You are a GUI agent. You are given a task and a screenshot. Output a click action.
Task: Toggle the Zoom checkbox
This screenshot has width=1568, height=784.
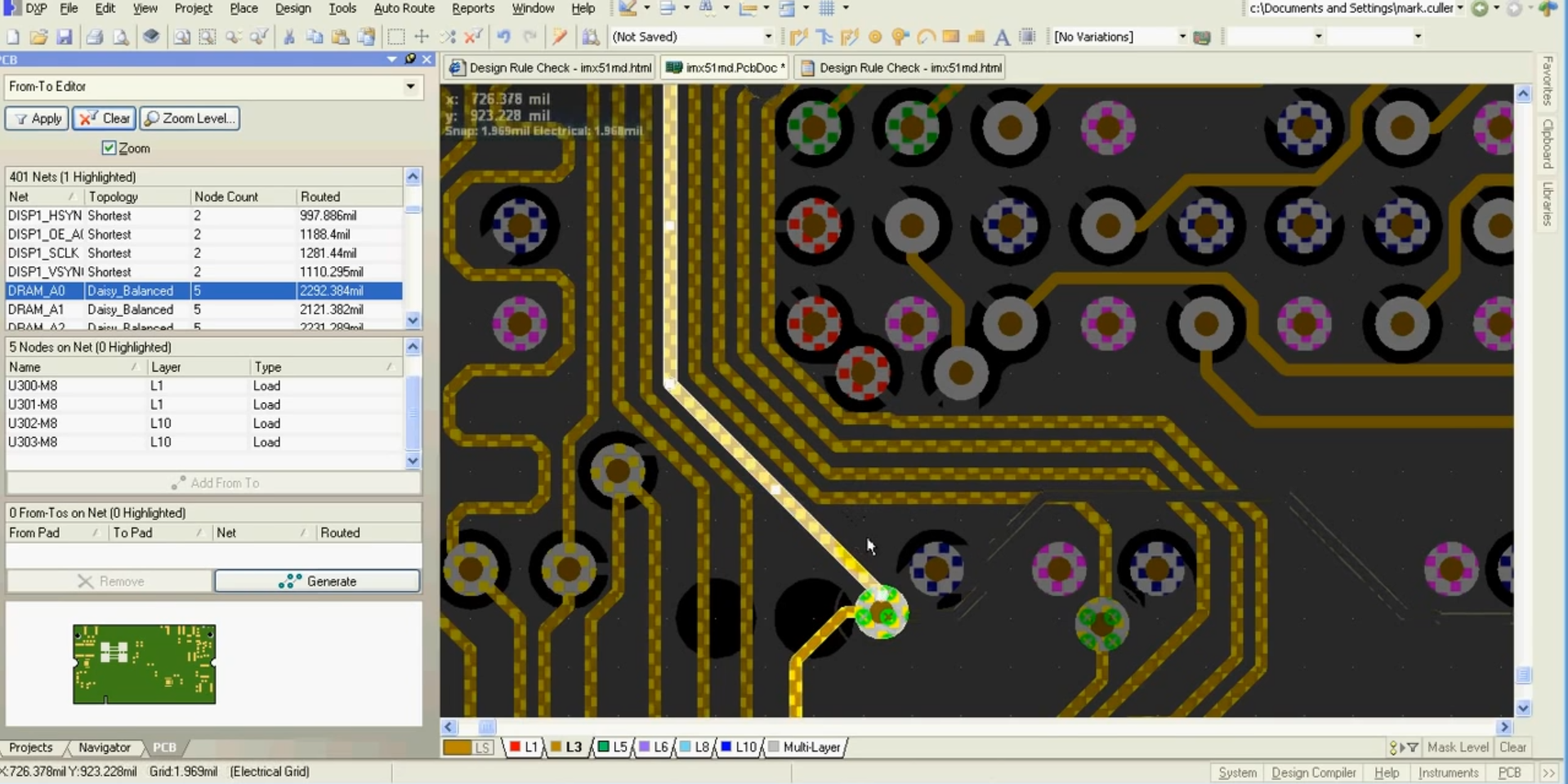coord(109,148)
